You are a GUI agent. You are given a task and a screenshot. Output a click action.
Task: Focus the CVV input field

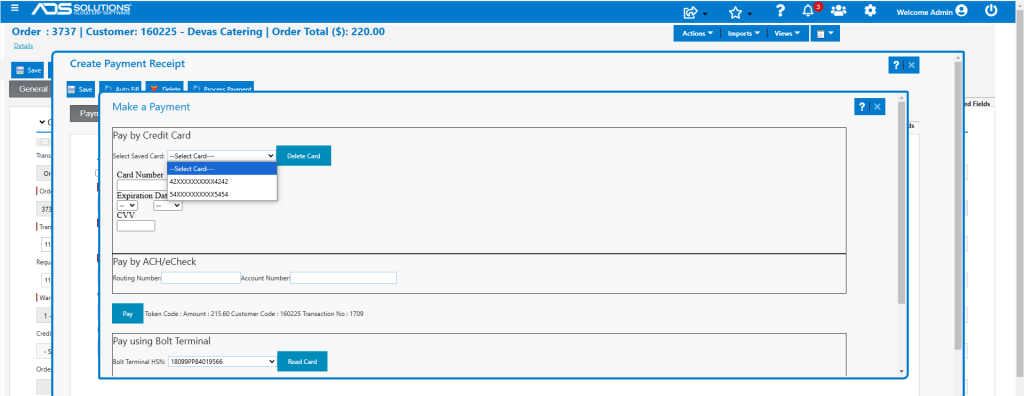tap(136, 226)
